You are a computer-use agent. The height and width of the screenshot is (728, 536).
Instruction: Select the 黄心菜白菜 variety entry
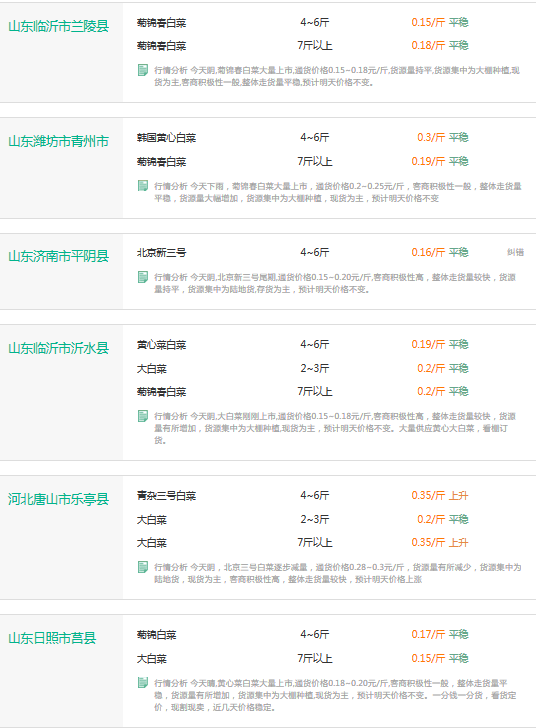click(161, 345)
